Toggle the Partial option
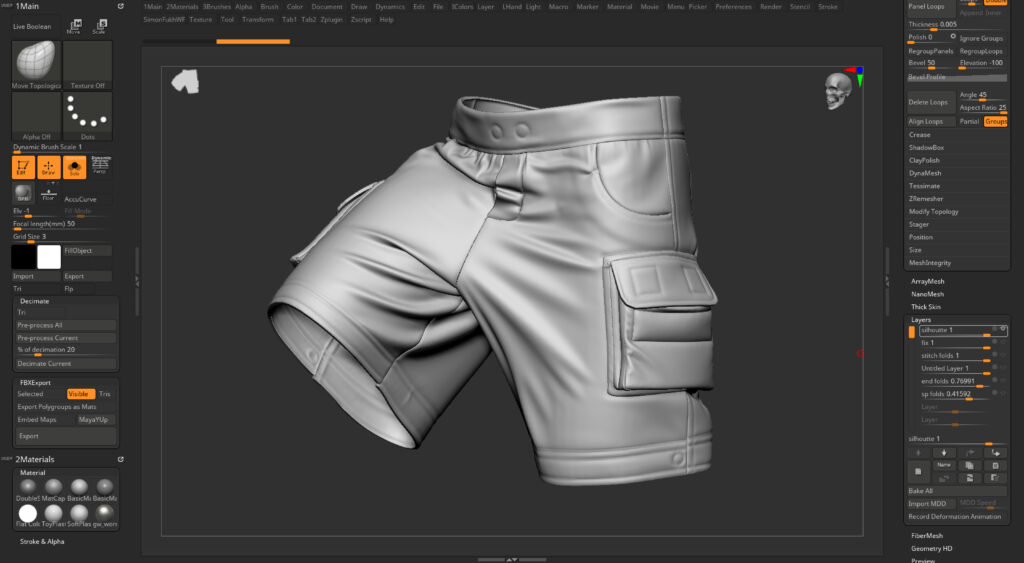1024x563 pixels. tap(969, 121)
